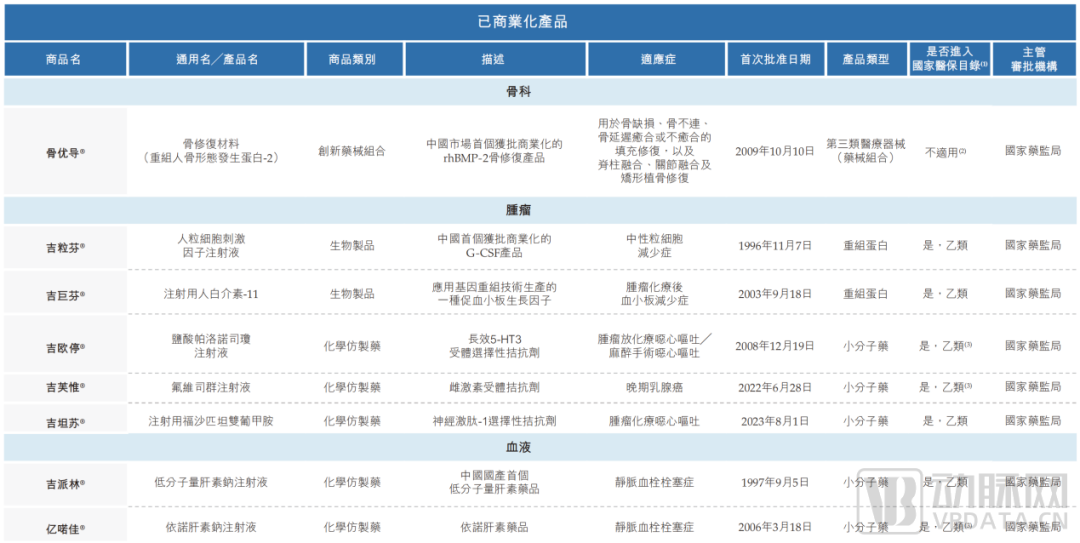Screen dimensions: 1080x543
Task: Select '小分子藥' in the 吉芙惟 row
Action: click(866, 387)
